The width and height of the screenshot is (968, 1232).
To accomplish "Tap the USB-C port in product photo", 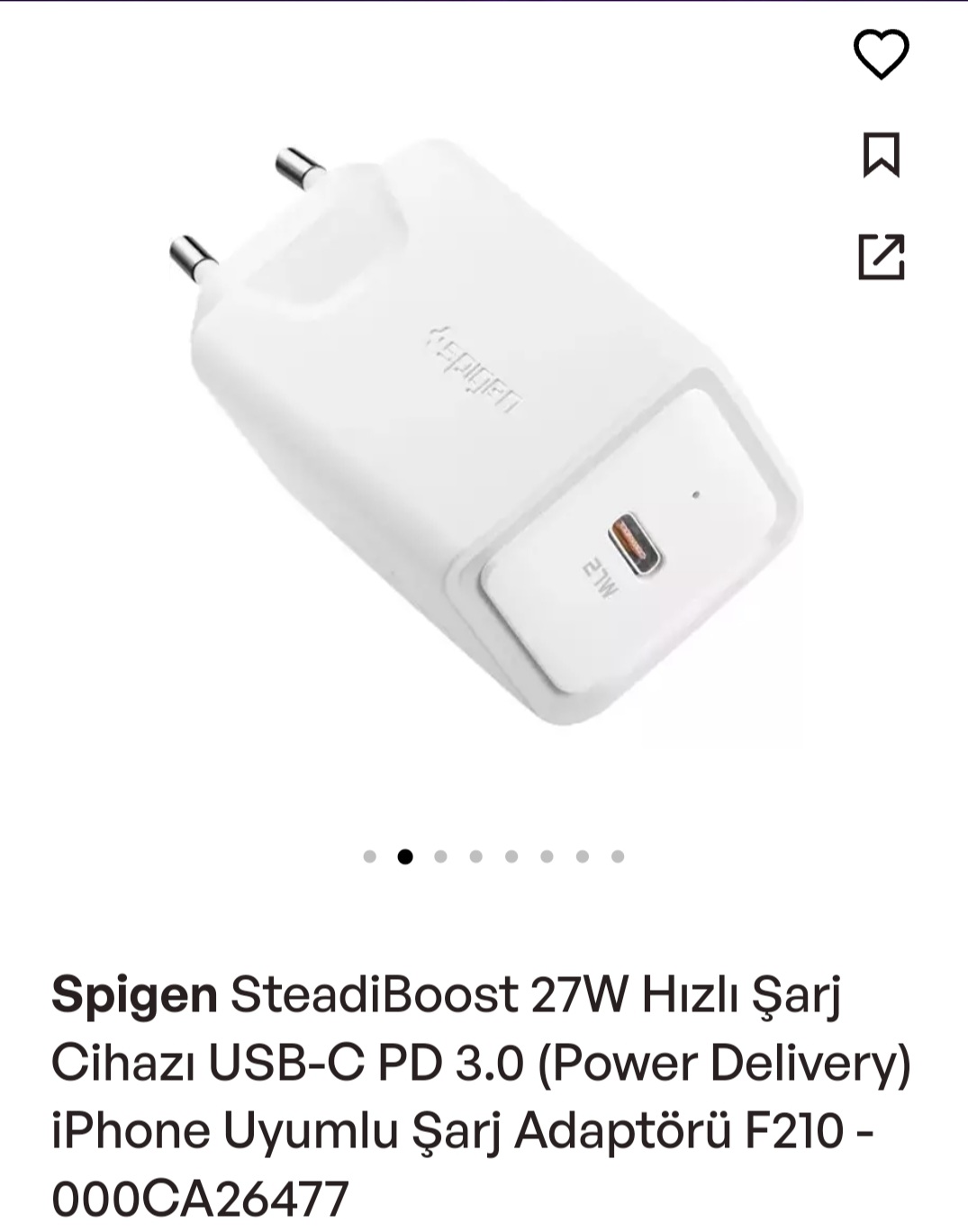I will coord(635,544).
